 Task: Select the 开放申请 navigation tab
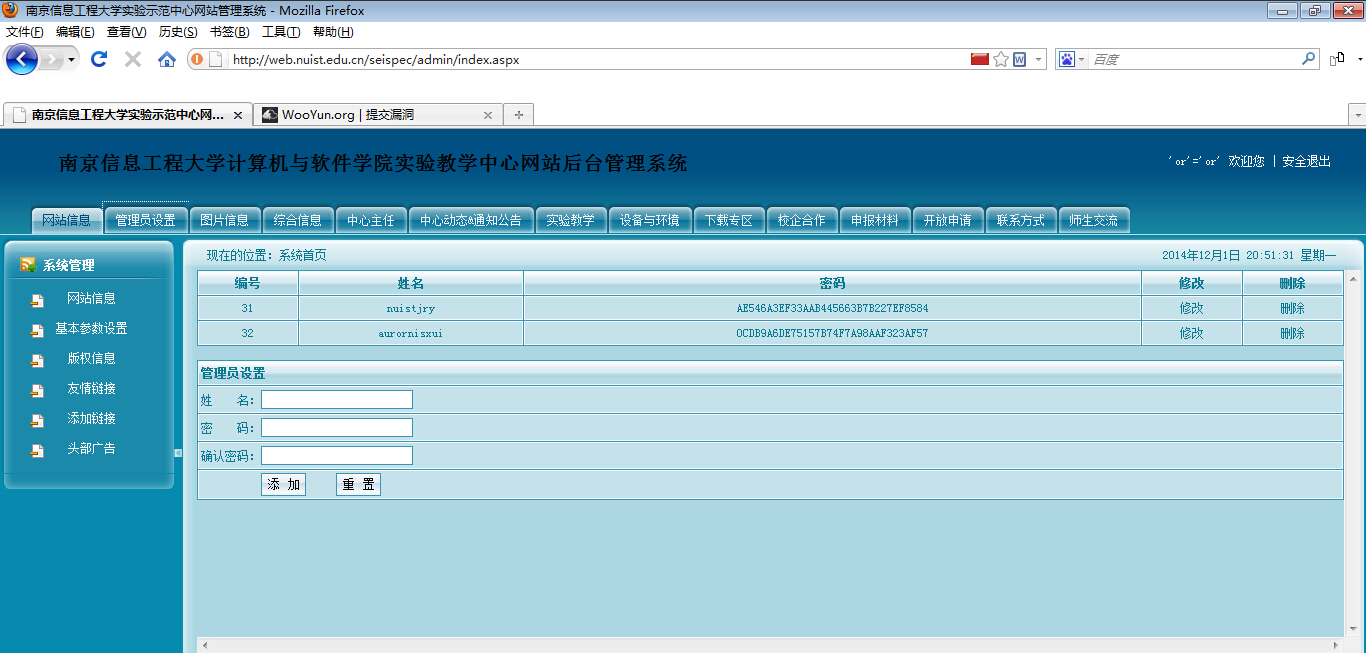point(947,220)
